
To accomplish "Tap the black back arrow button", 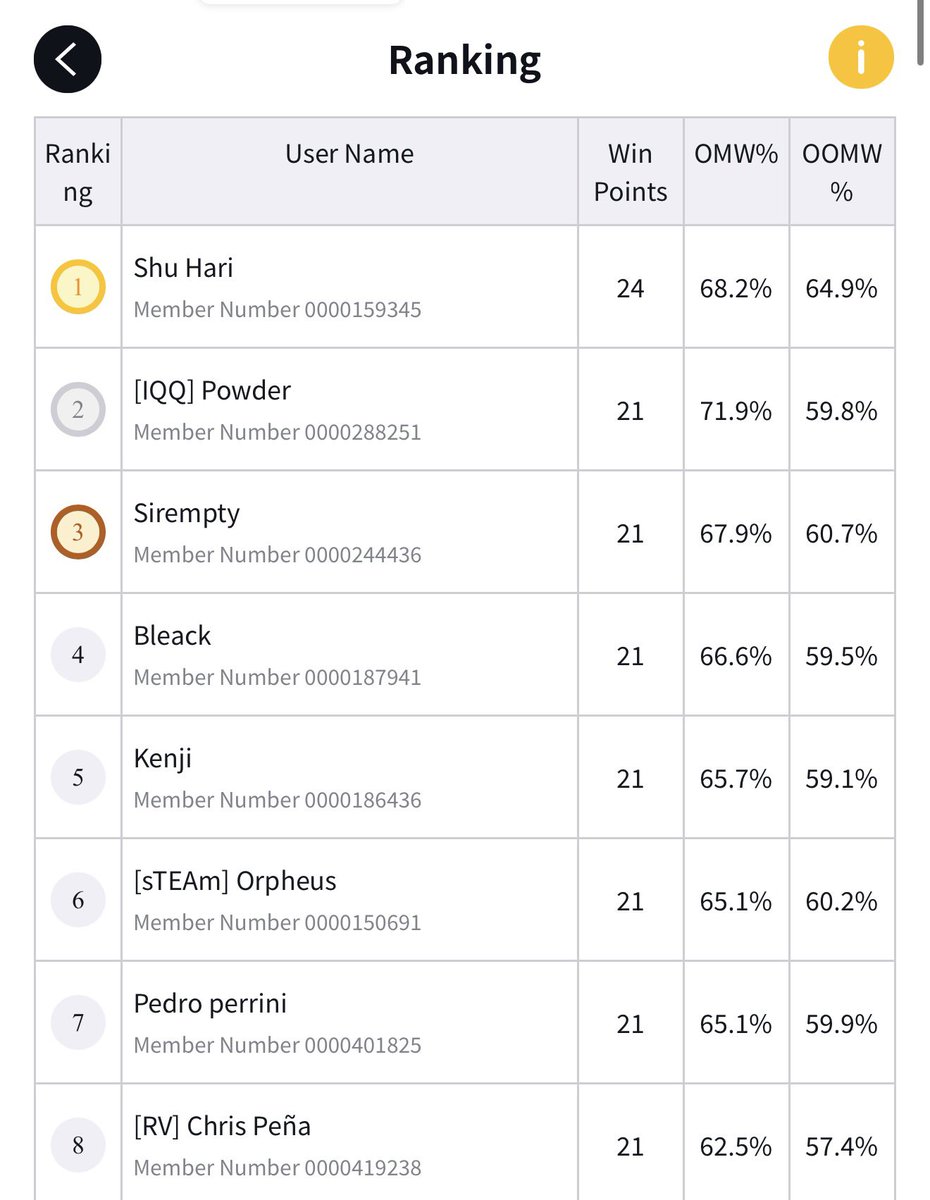I will click(67, 59).
